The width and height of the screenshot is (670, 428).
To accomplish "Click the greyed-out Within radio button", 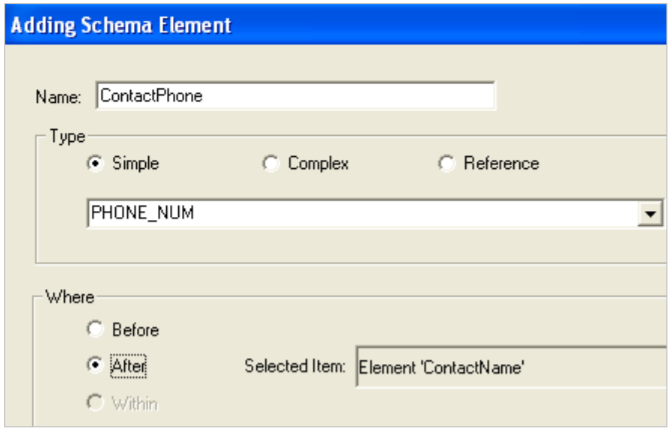I will pos(96,403).
